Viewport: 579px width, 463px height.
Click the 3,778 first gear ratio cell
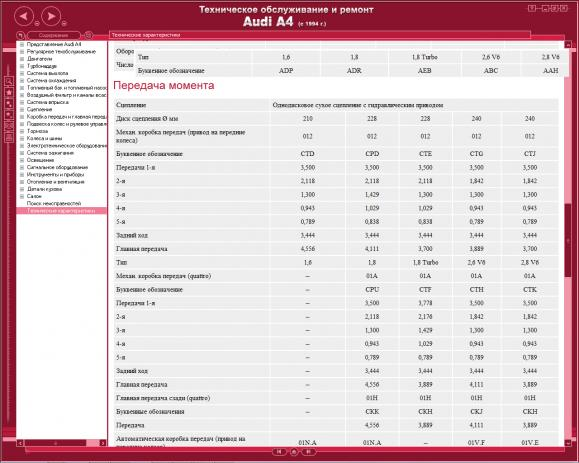point(425,303)
